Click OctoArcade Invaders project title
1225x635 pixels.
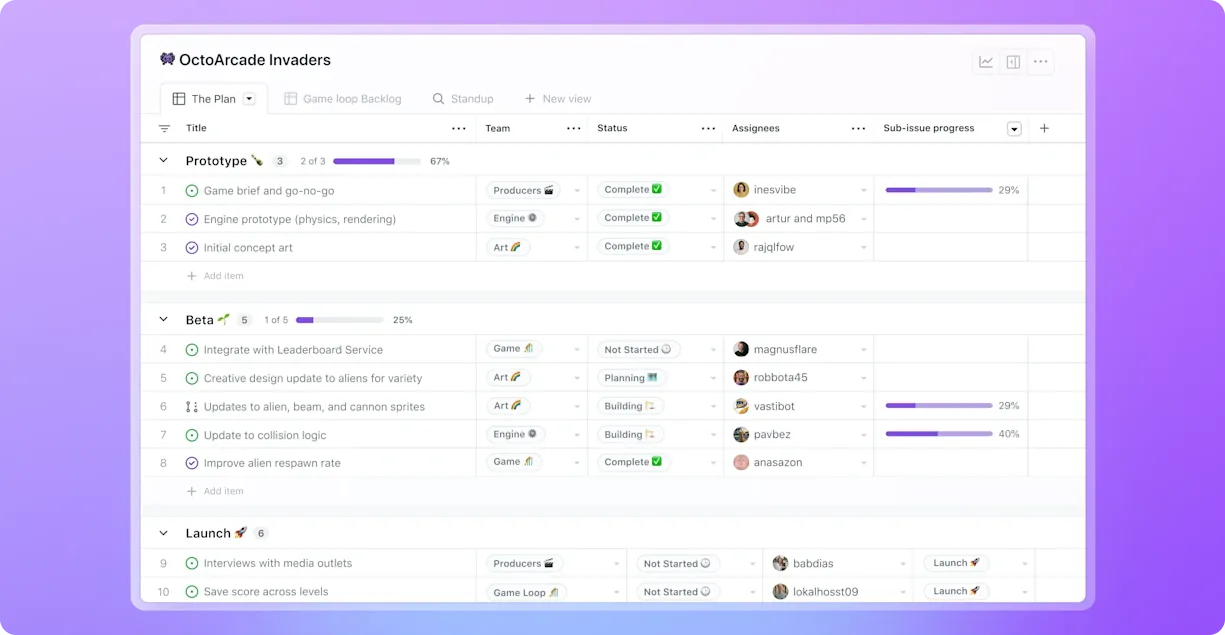(x=255, y=60)
